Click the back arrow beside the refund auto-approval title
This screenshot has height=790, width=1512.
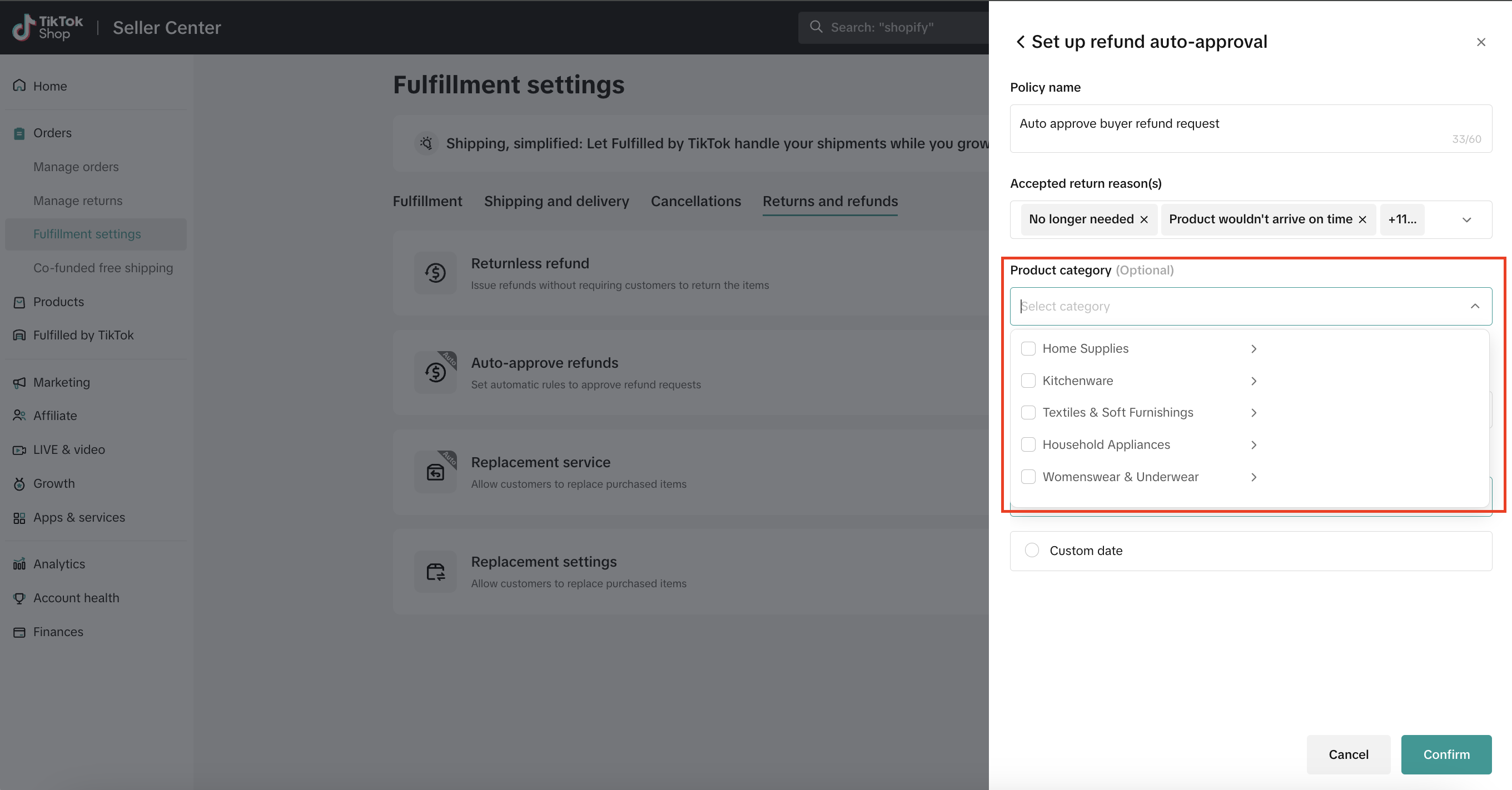(1020, 42)
